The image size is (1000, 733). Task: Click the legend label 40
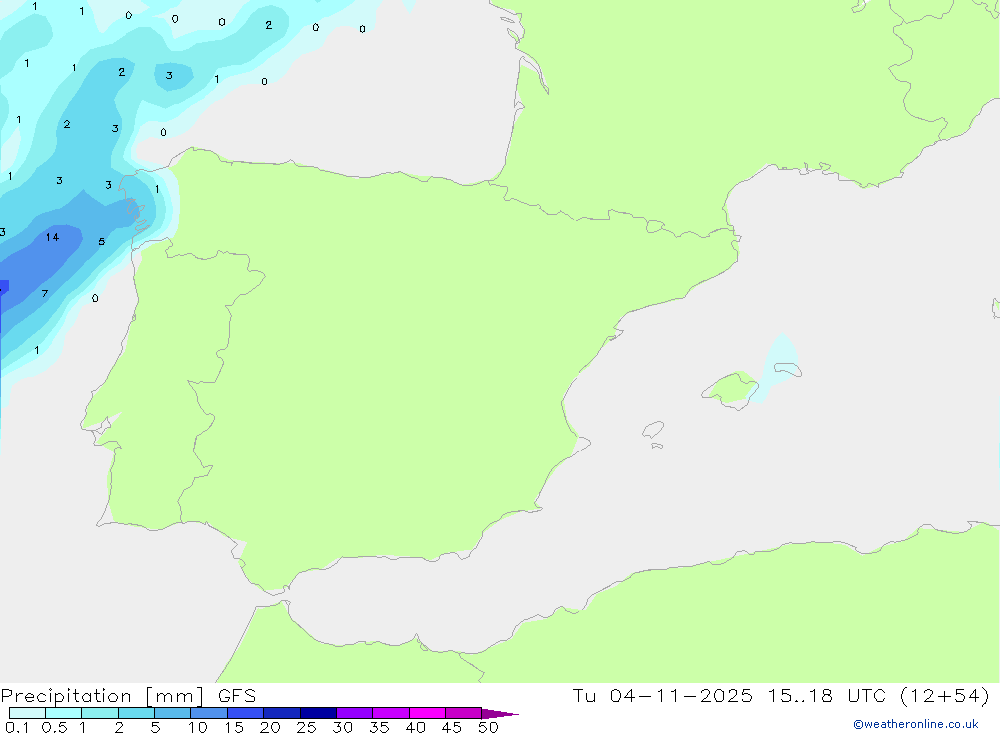pyautogui.click(x=416, y=727)
